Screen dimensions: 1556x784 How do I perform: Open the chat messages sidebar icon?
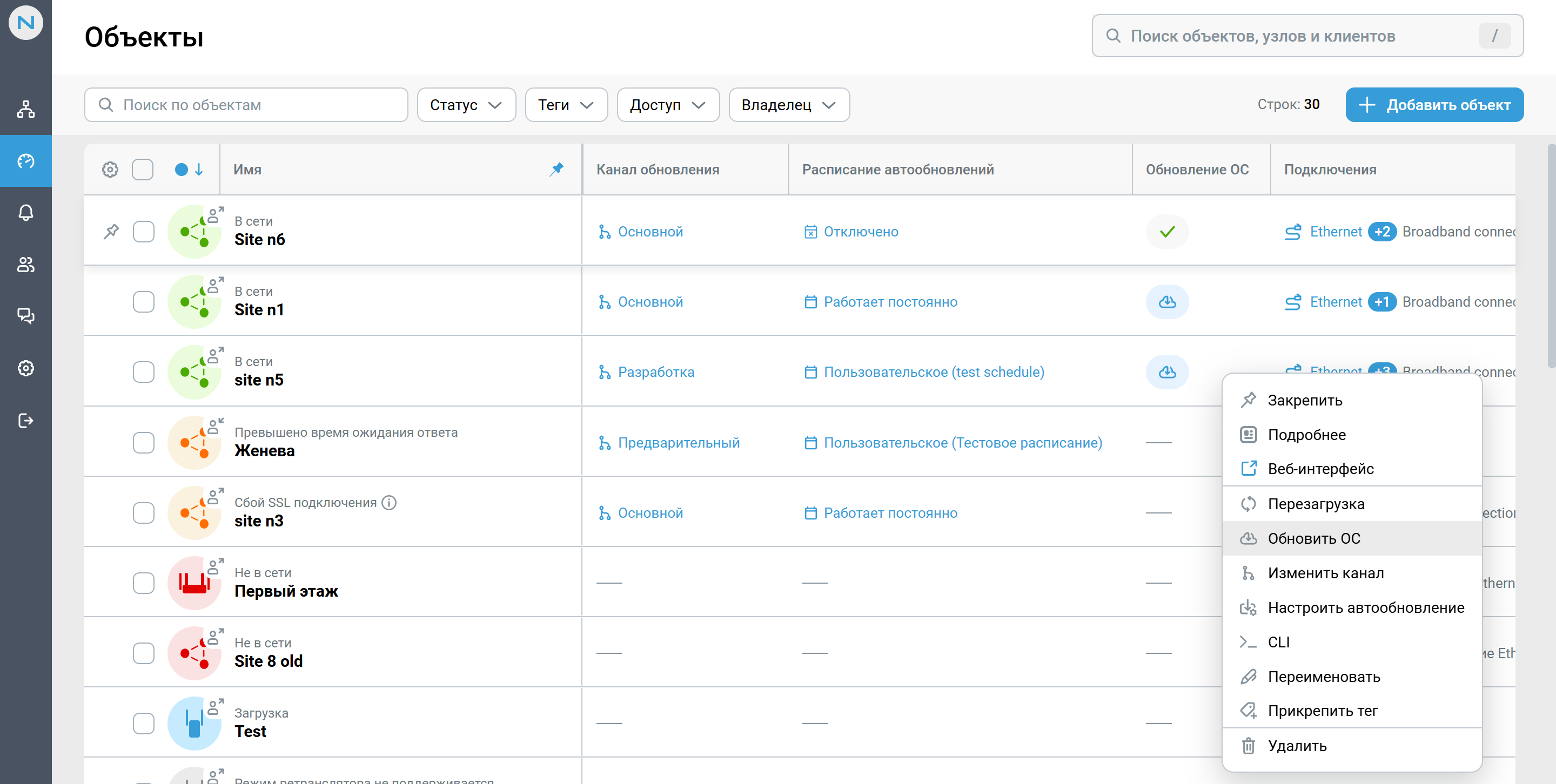[x=25, y=316]
